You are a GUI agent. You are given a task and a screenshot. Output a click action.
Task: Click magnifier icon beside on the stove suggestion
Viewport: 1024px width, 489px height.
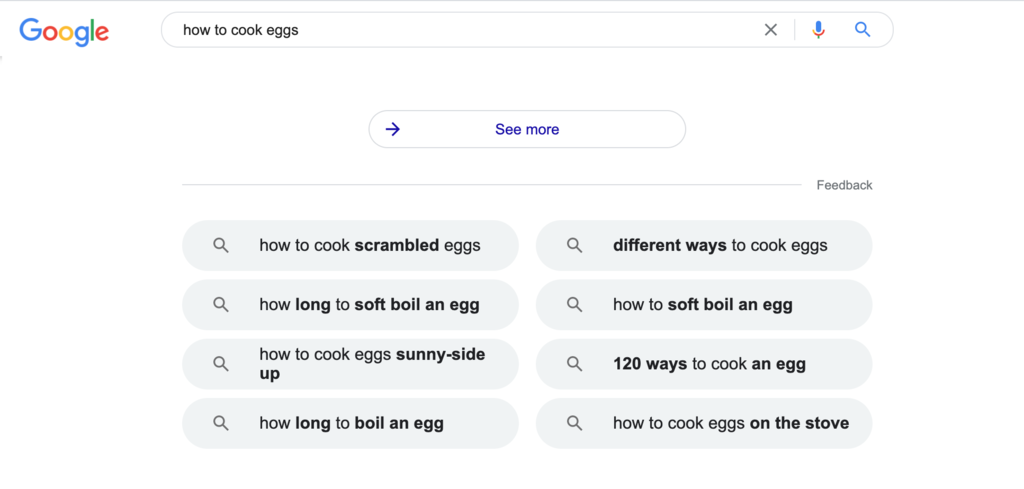pos(574,423)
